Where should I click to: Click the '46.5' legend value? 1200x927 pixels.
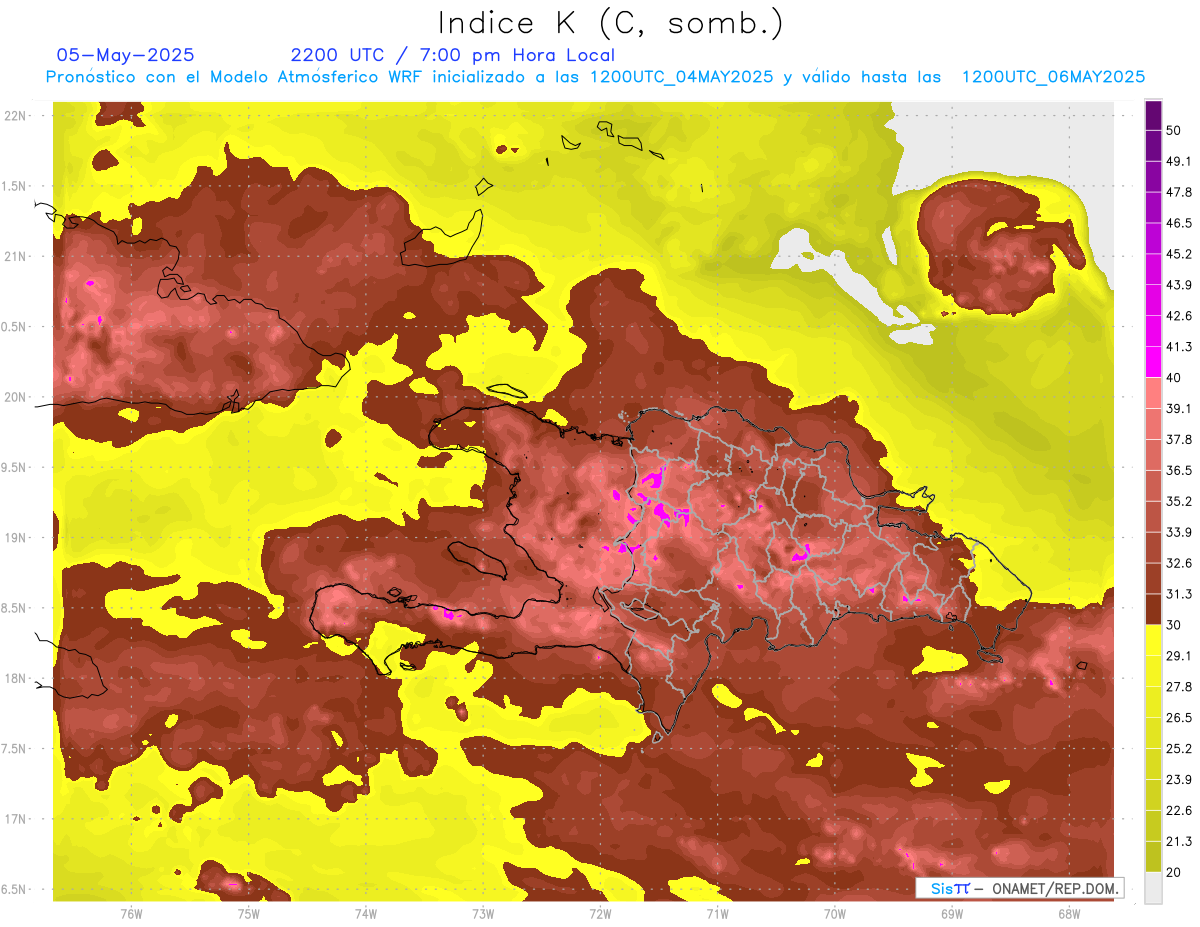[x=1179, y=224]
